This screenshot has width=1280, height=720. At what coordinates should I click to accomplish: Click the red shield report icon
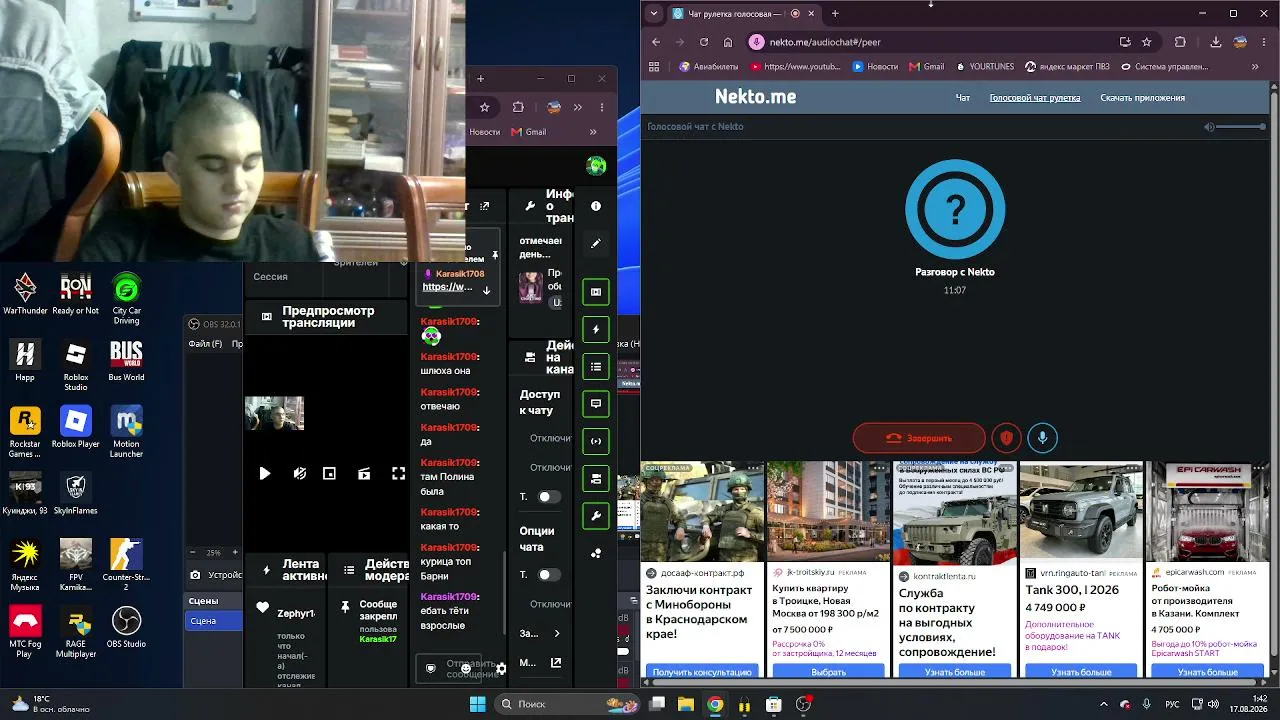1006,438
